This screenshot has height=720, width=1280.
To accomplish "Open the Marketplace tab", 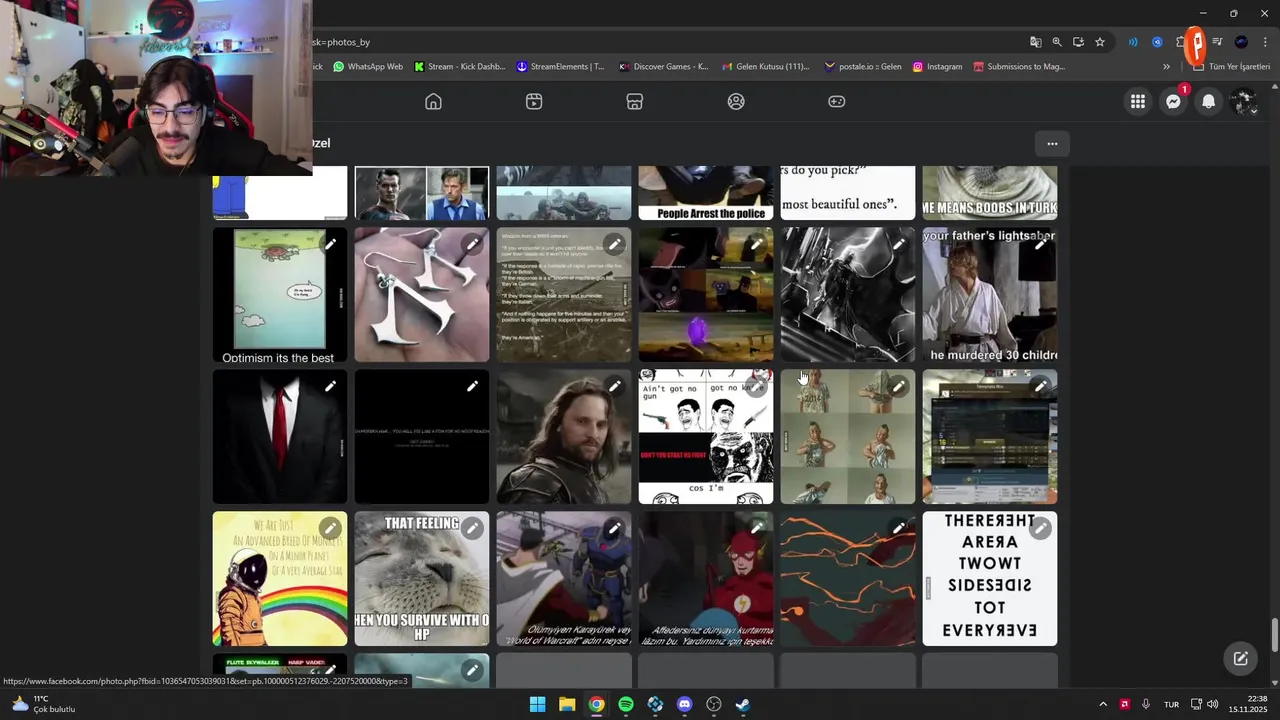I will coord(634,101).
